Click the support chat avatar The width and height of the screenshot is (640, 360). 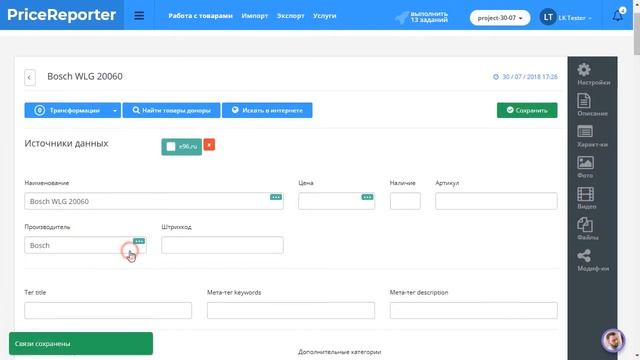[613, 340]
